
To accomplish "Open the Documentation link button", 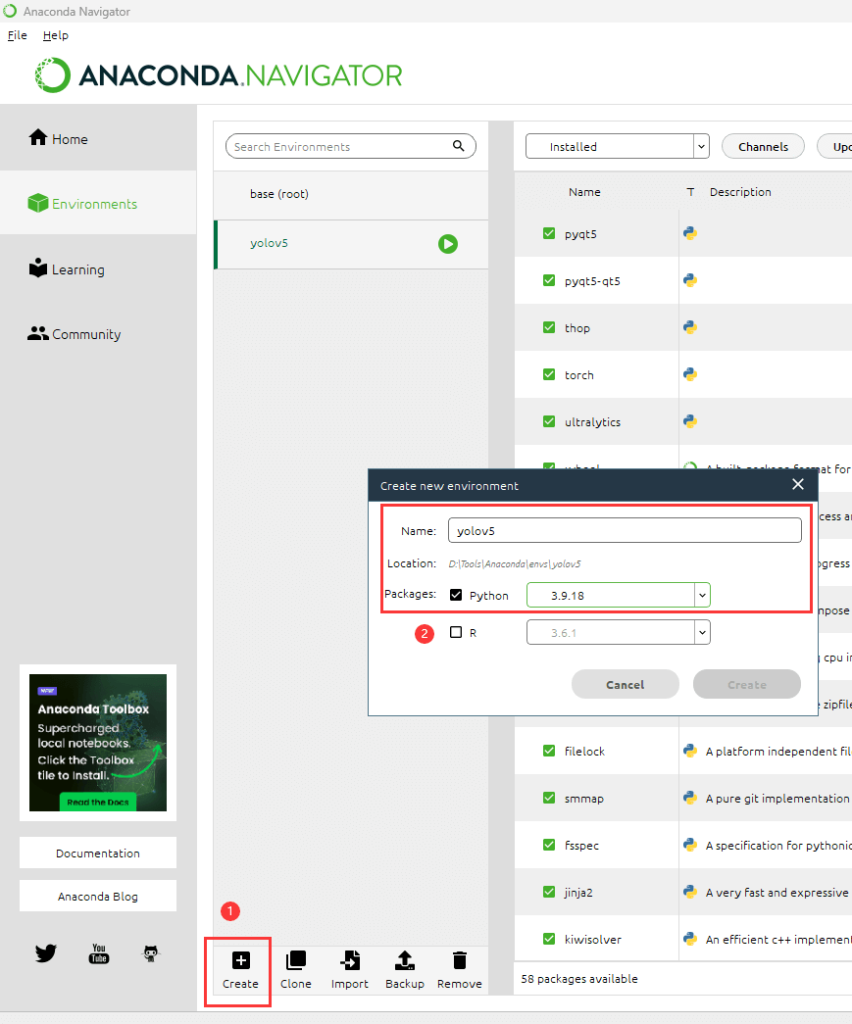I will pyautogui.click(x=98, y=853).
